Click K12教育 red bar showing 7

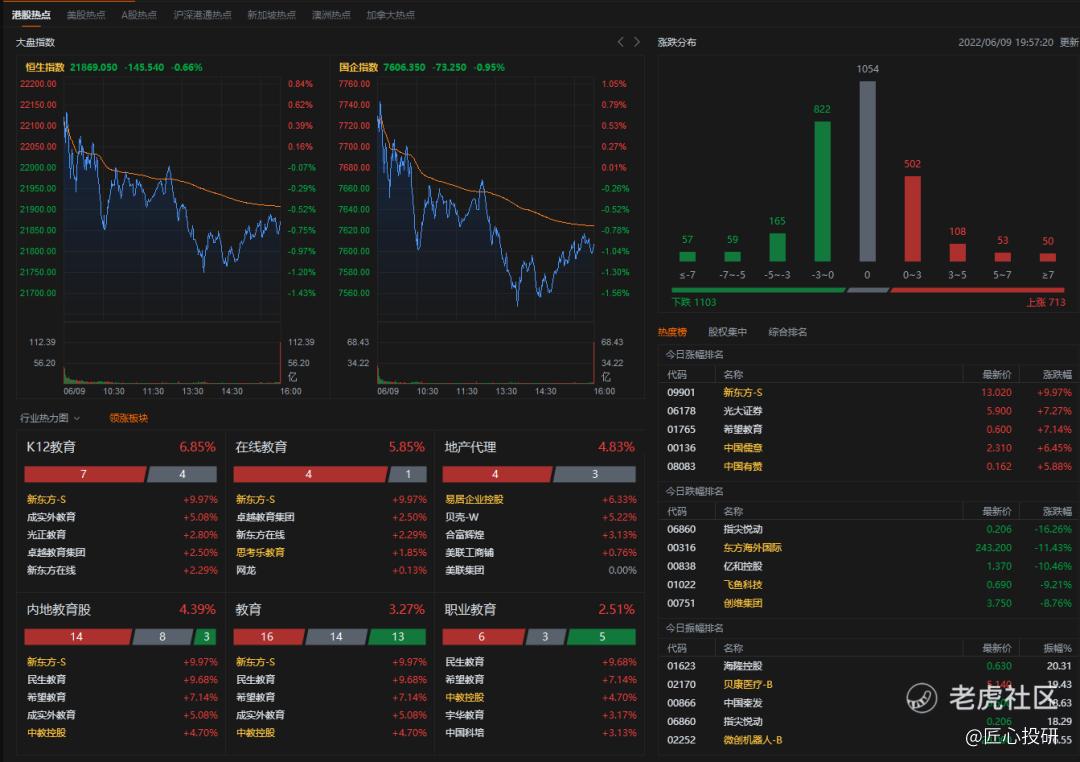point(84,474)
